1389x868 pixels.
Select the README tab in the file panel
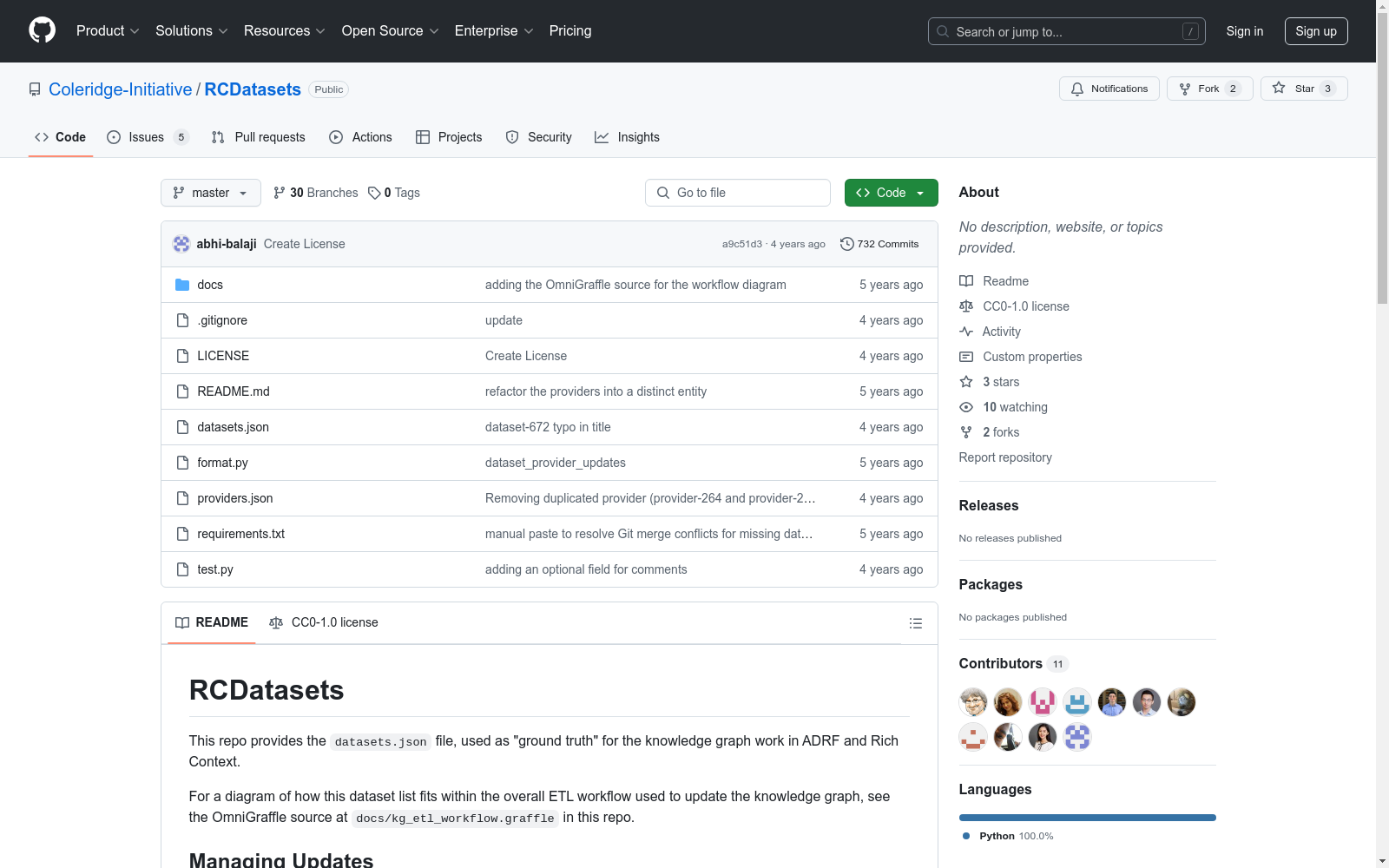click(212, 622)
